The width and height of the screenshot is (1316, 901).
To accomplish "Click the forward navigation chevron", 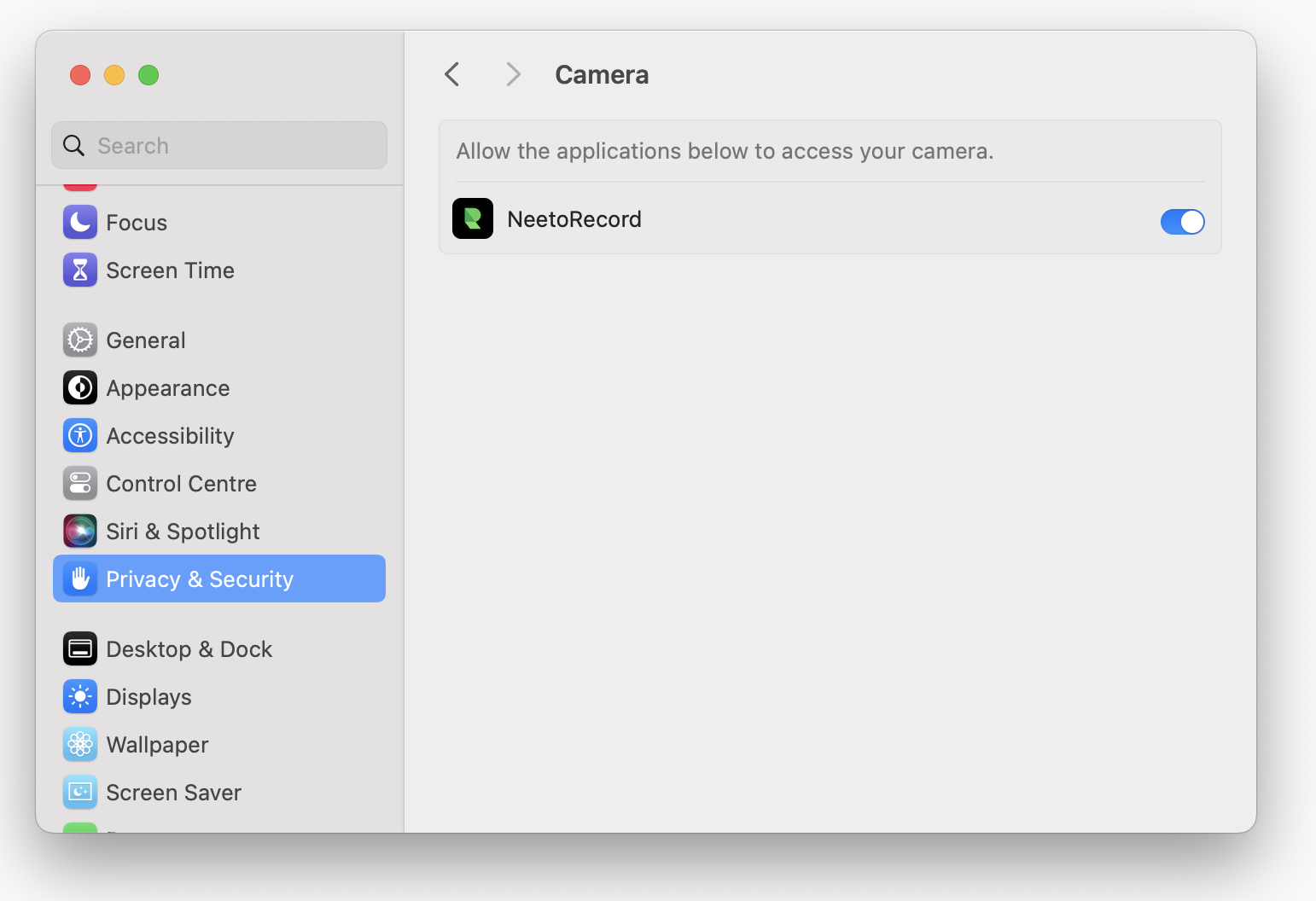I will [x=512, y=74].
